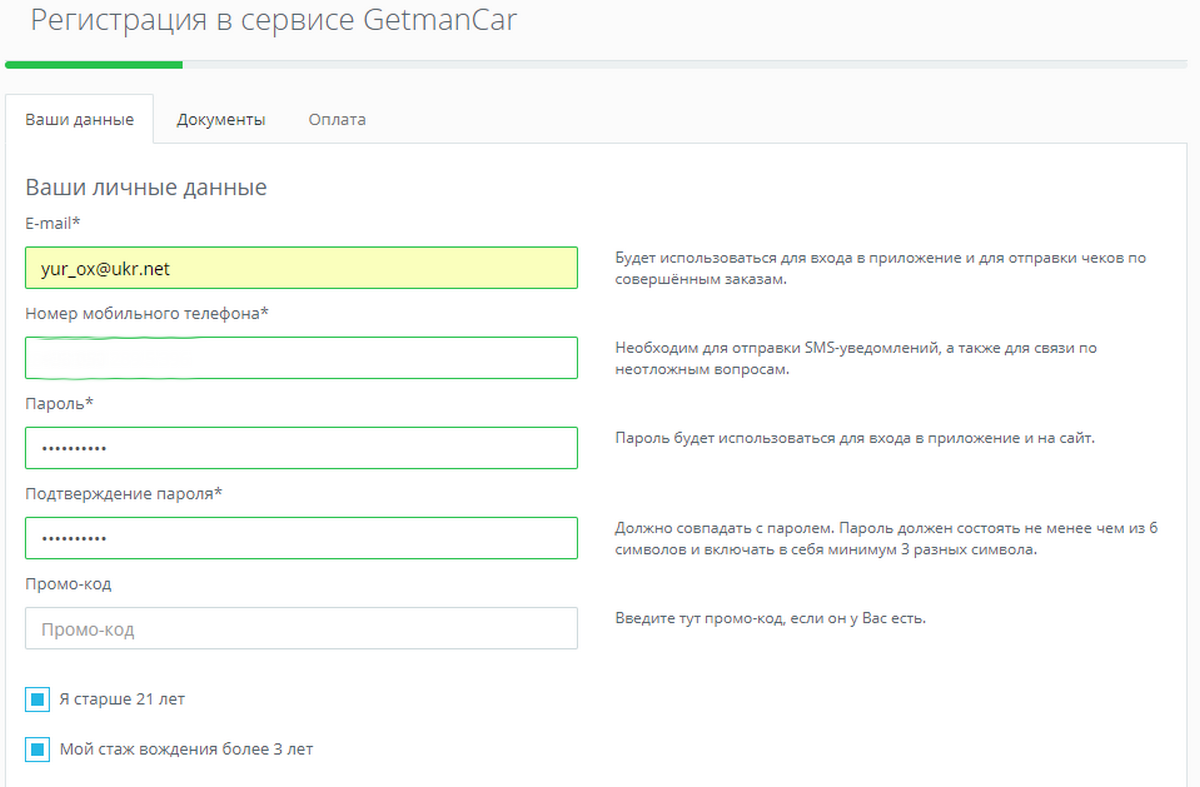1200x787 pixels.
Task: Open the Документы tab
Action: pyautogui.click(x=221, y=120)
